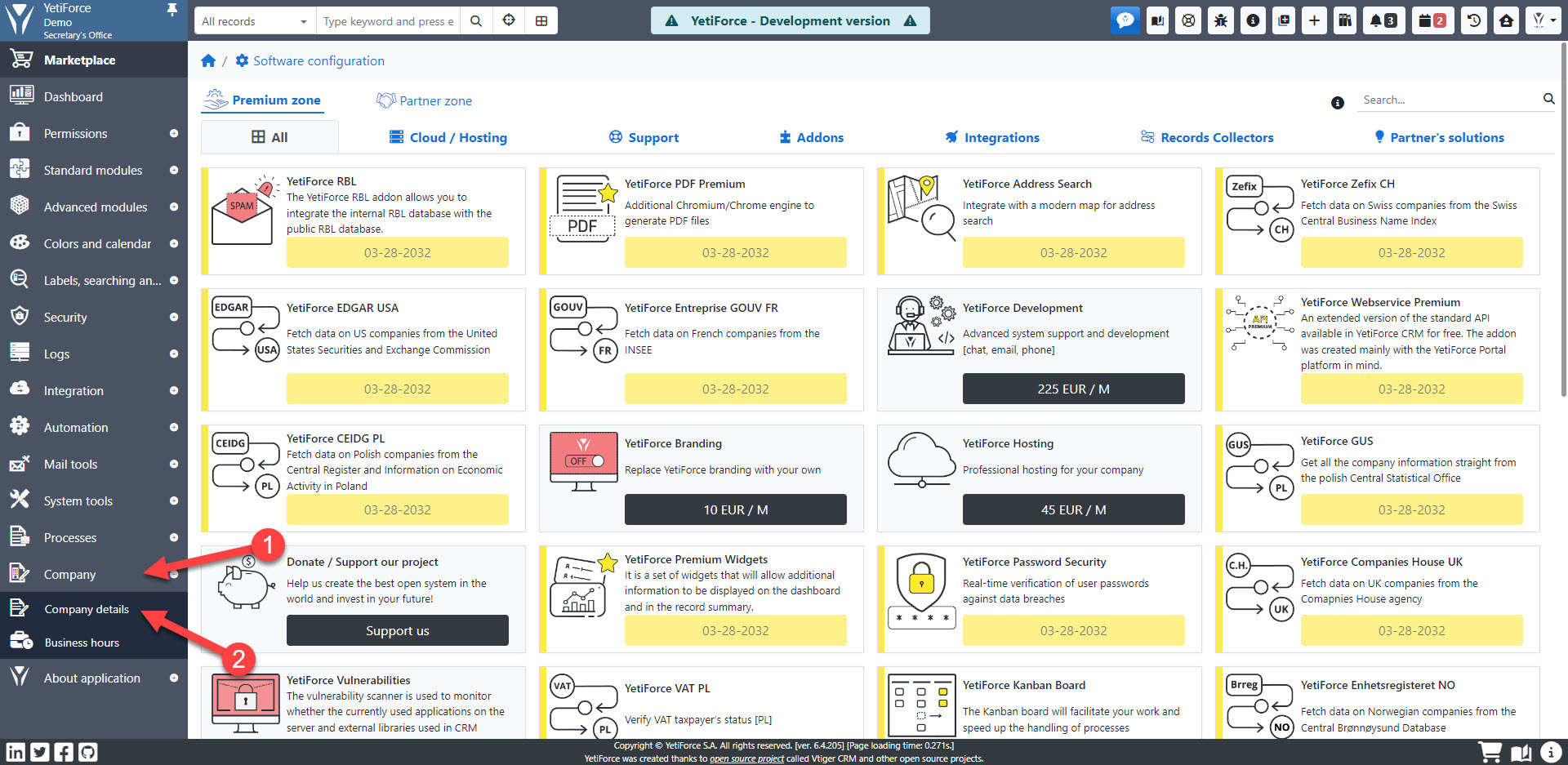Open GitHub icon in footer
The image size is (1568, 765).
pos(87,752)
